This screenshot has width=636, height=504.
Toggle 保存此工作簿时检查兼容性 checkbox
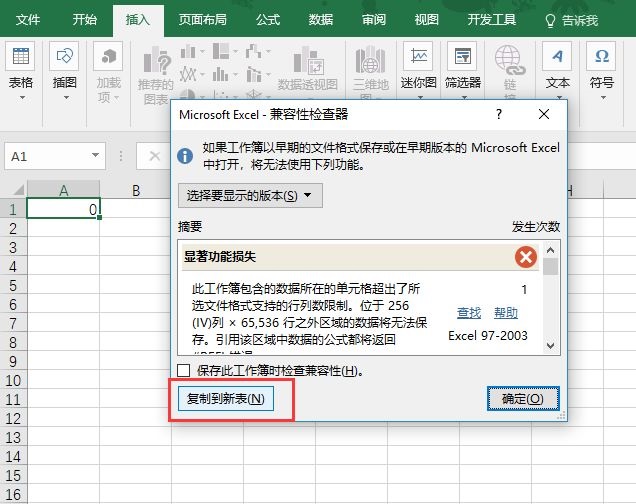coord(184,370)
